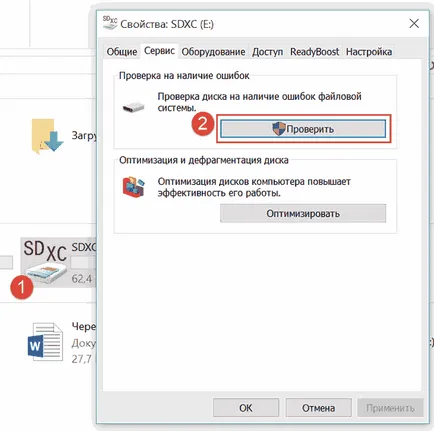Image resolution: width=434 pixels, height=431 pixels.
Task: Click the Проверить button with shield icon
Action: point(303,129)
